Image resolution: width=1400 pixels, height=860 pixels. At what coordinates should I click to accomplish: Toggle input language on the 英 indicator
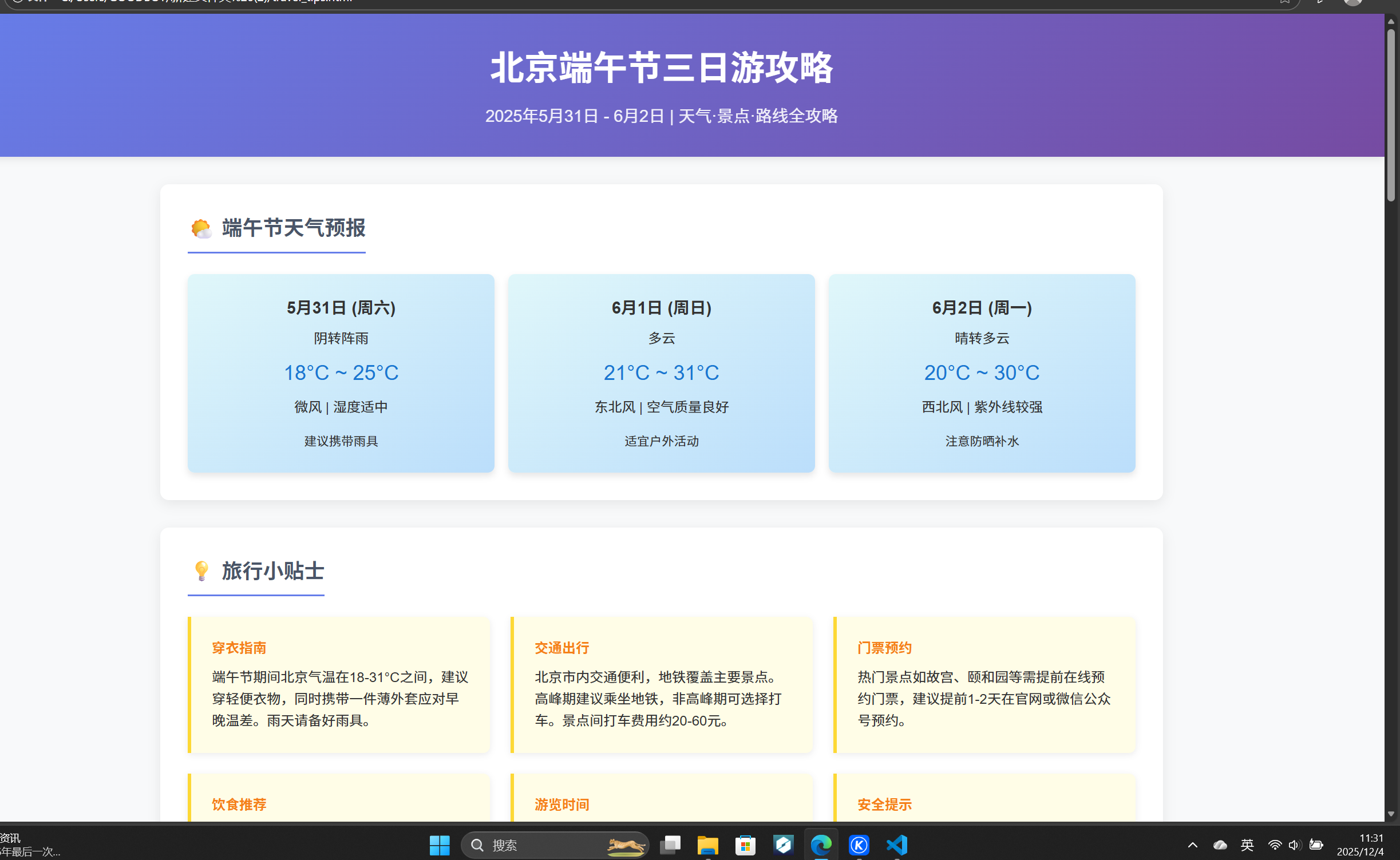tap(1247, 845)
